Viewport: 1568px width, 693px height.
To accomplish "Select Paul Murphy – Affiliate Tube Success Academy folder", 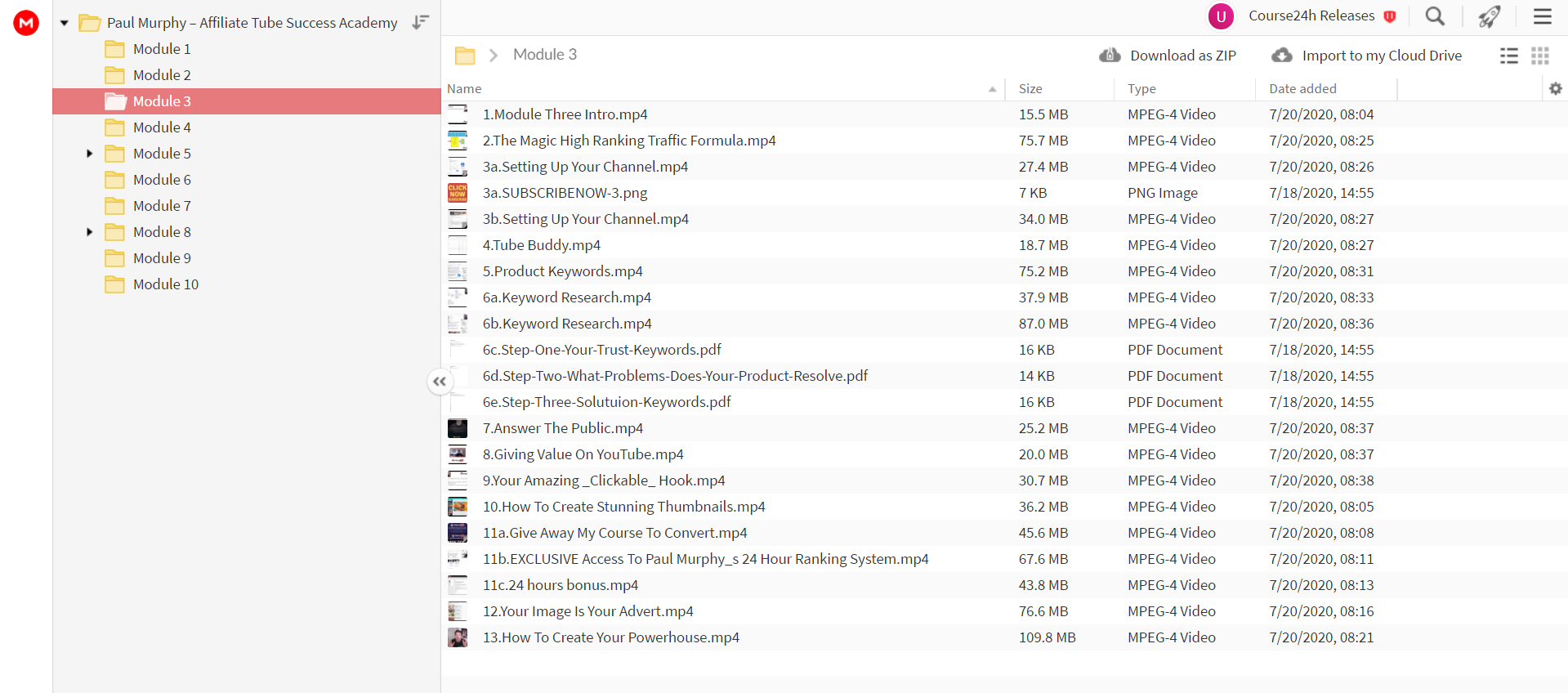I will coord(252,23).
